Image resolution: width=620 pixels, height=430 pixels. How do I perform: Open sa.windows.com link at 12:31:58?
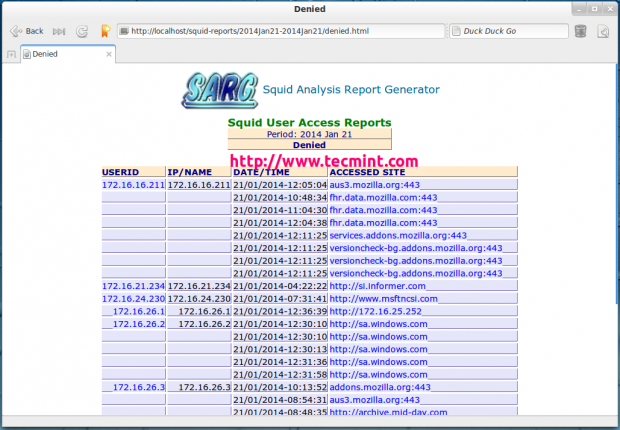[378, 375]
